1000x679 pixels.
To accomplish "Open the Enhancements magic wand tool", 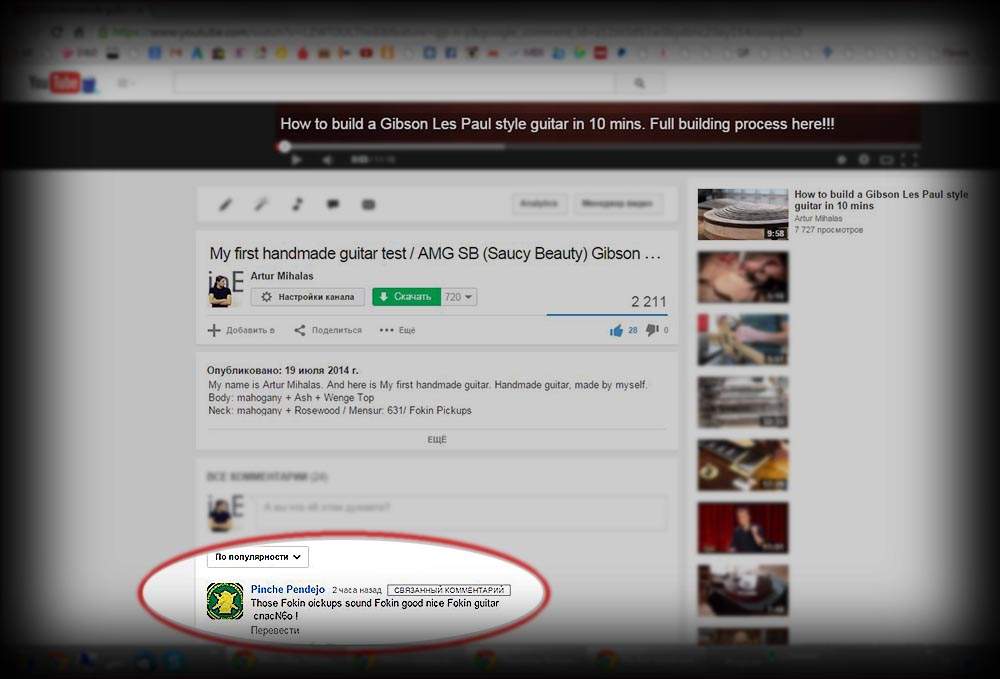I will point(261,205).
